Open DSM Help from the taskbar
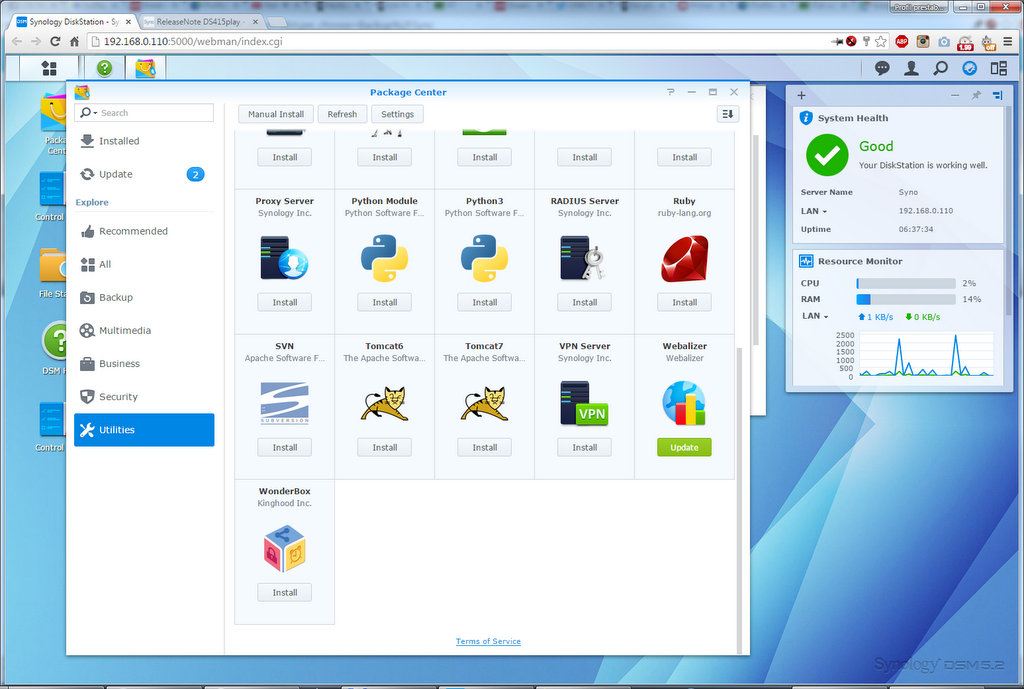This screenshot has height=689, width=1024. (x=104, y=68)
